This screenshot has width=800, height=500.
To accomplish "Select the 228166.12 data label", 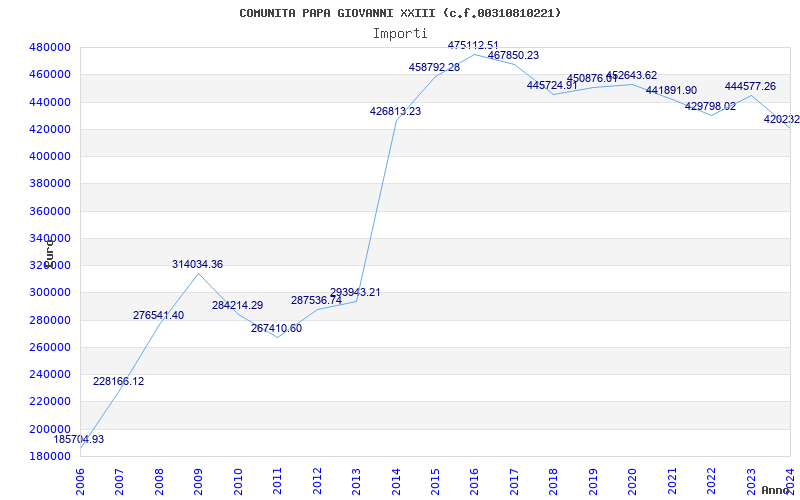I will coord(118,381).
